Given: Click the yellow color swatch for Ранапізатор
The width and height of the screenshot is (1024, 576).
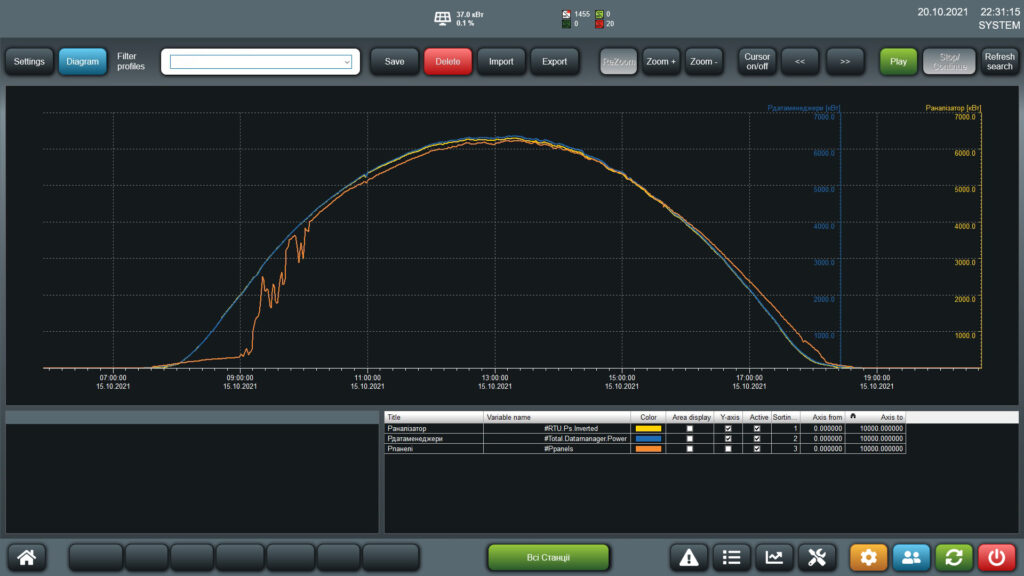Looking at the screenshot, I should tap(646, 427).
